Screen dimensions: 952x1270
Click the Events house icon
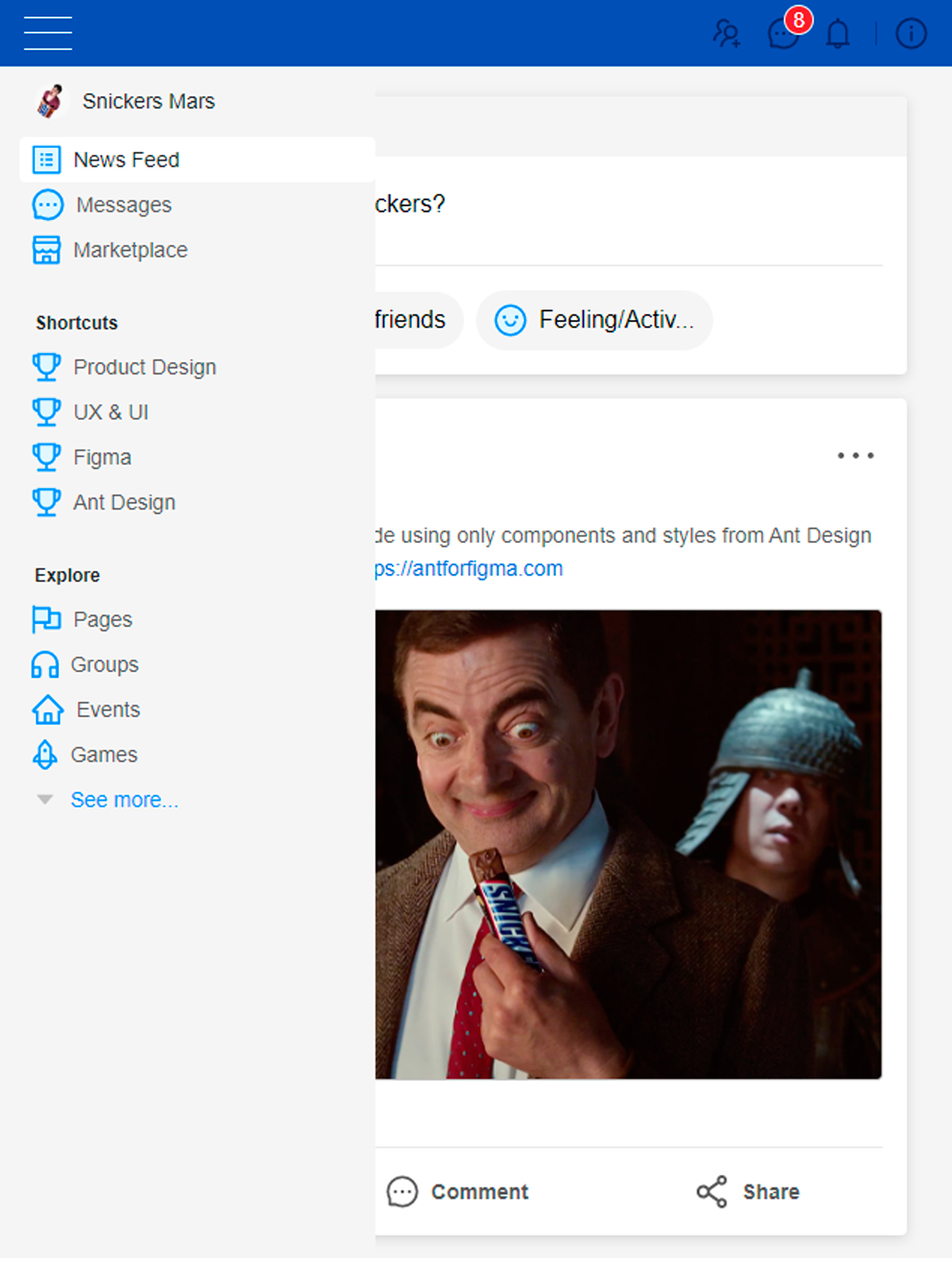pyautogui.click(x=48, y=710)
